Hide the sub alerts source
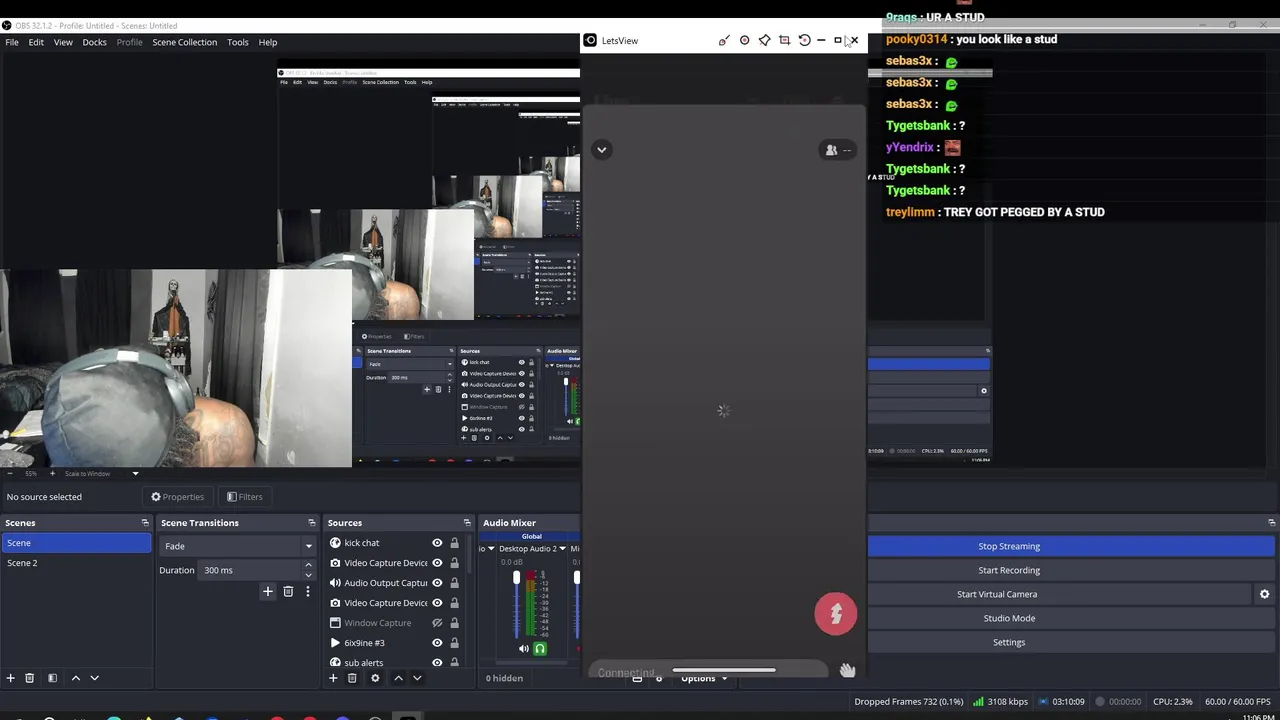Image resolution: width=1280 pixels, height=720 pixels. coord(437,663)
